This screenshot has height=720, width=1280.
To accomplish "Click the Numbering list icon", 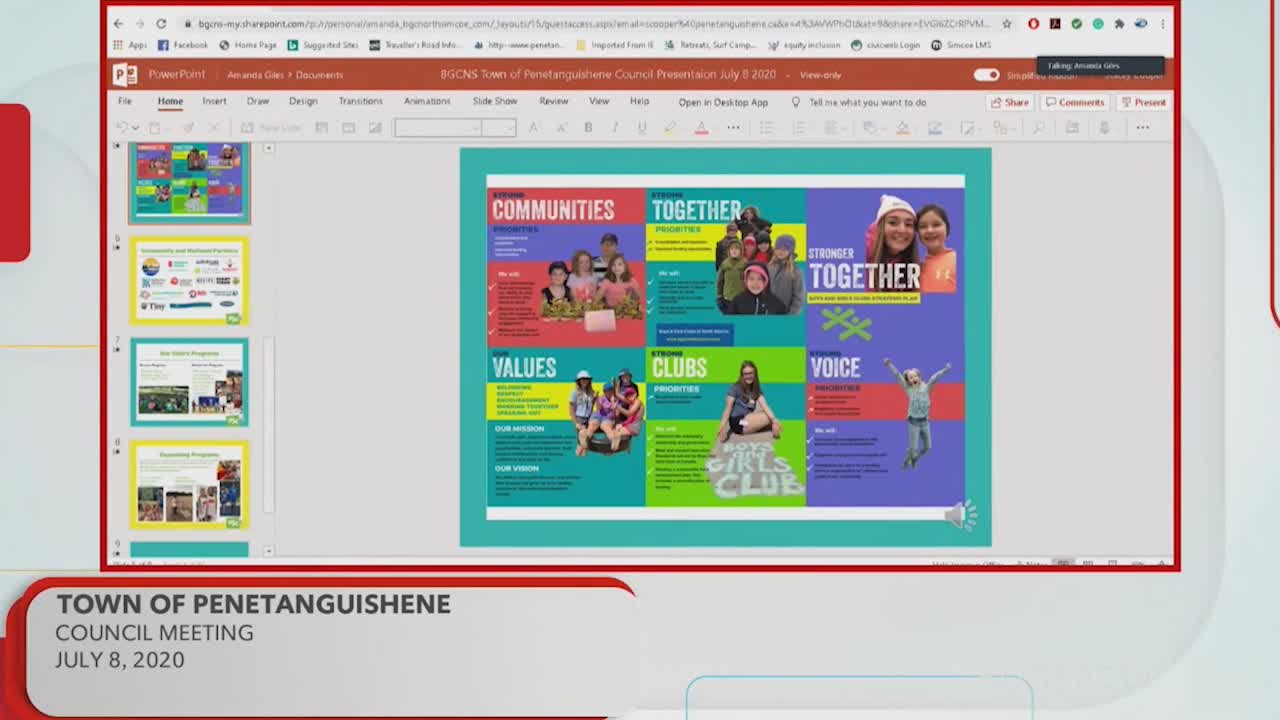I will pyautogui.click(x=798, y=128).
